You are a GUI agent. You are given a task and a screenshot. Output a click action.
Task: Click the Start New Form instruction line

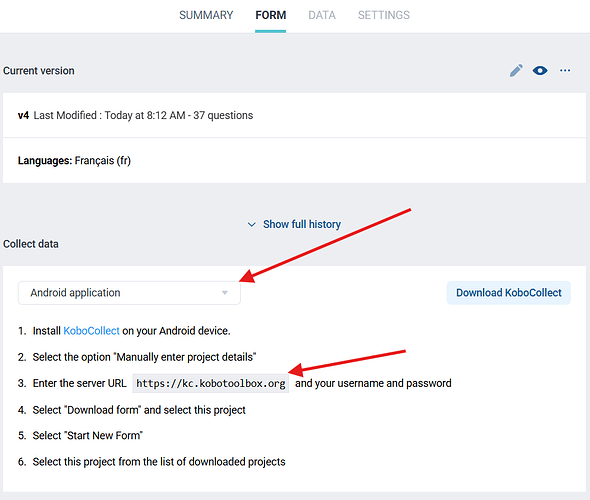[x=88, y=435]
